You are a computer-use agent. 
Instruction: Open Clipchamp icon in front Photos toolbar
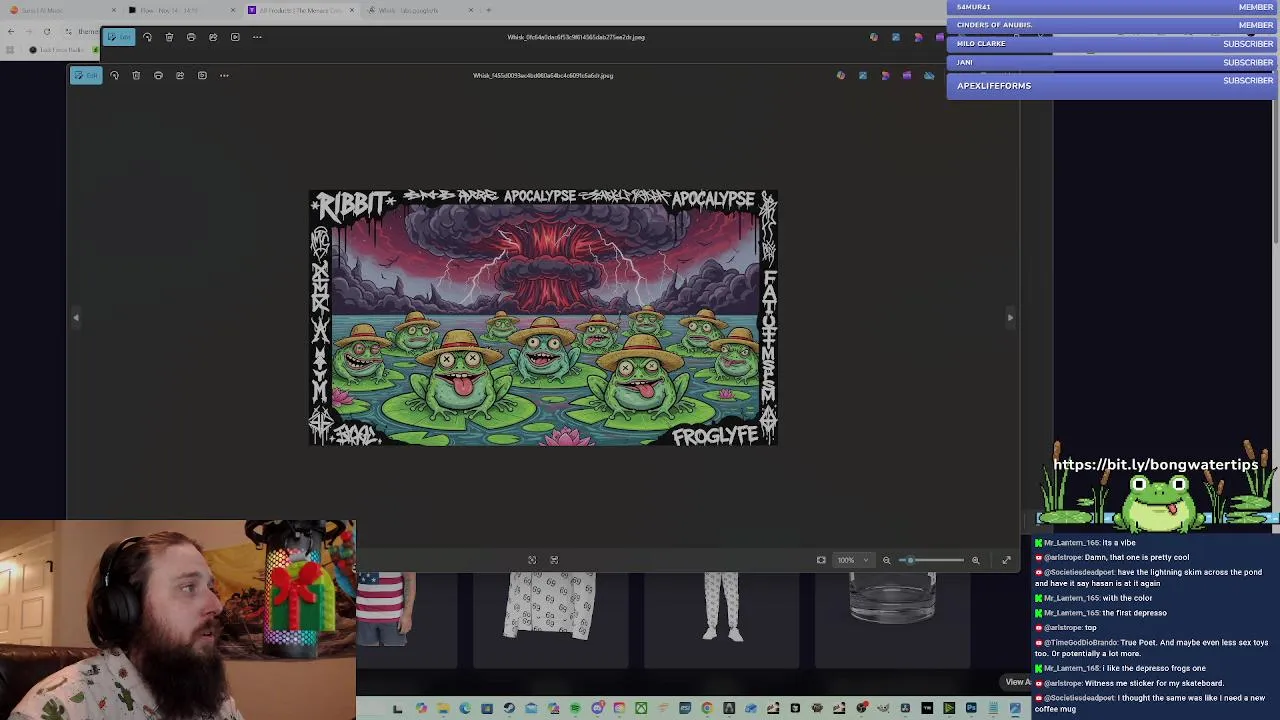click(907, 75)
